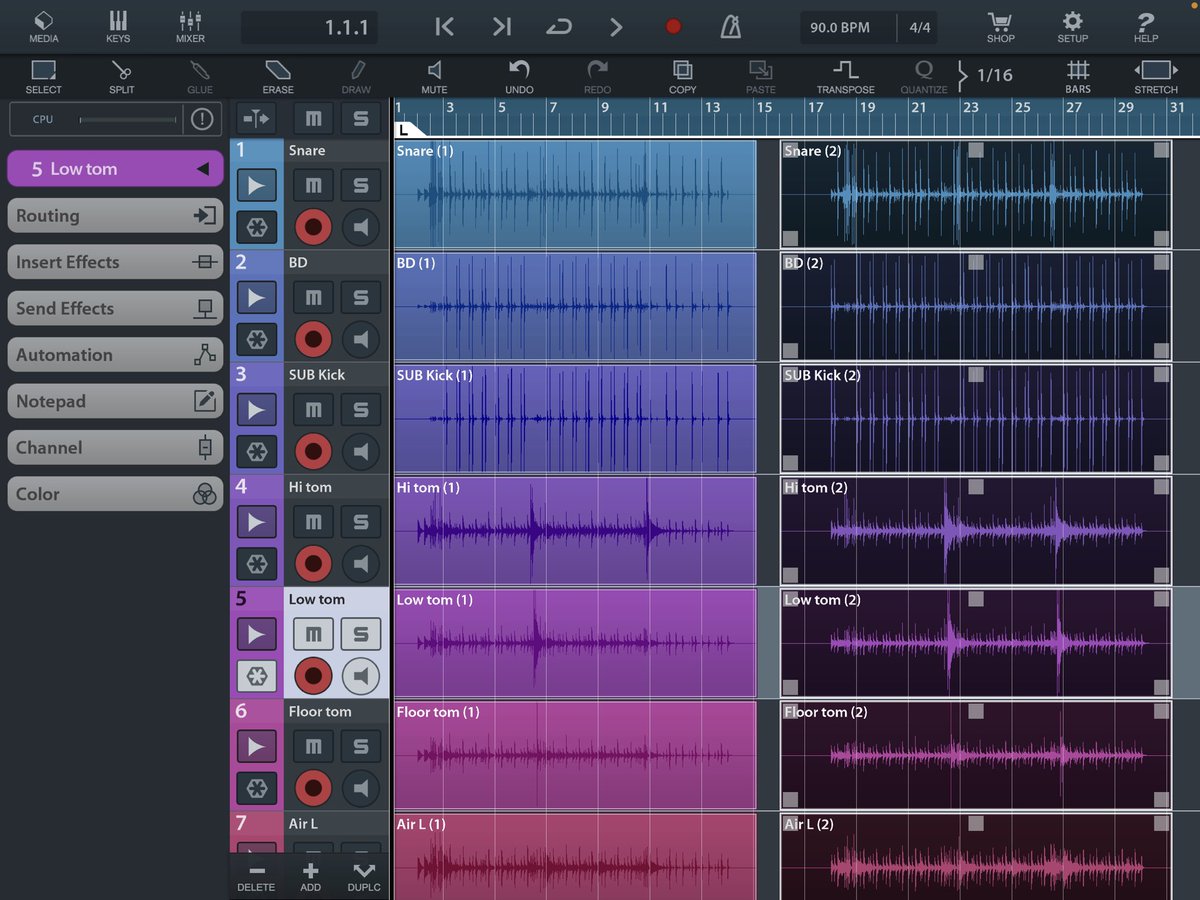
Task: Mute the Snare track
Action: click(313, 185)
